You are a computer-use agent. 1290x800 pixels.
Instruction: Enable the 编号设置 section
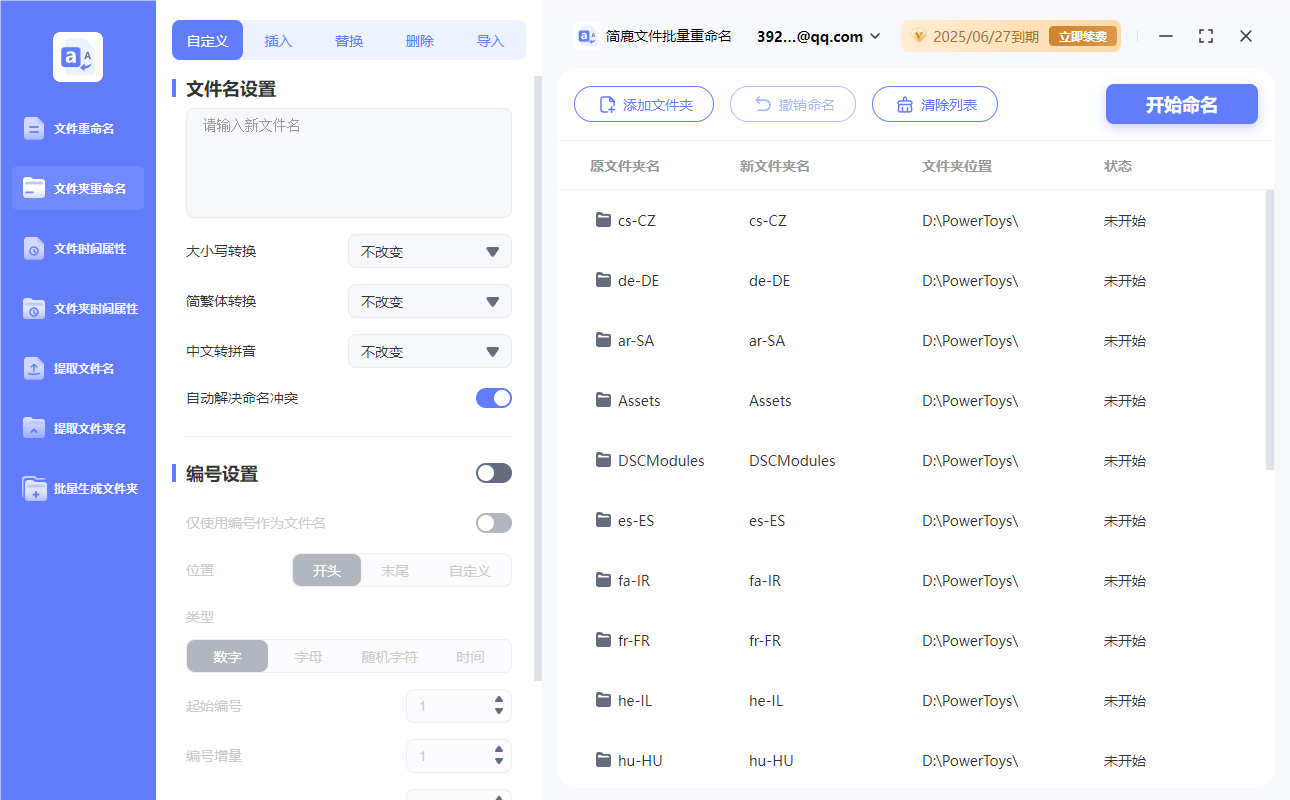493,472
